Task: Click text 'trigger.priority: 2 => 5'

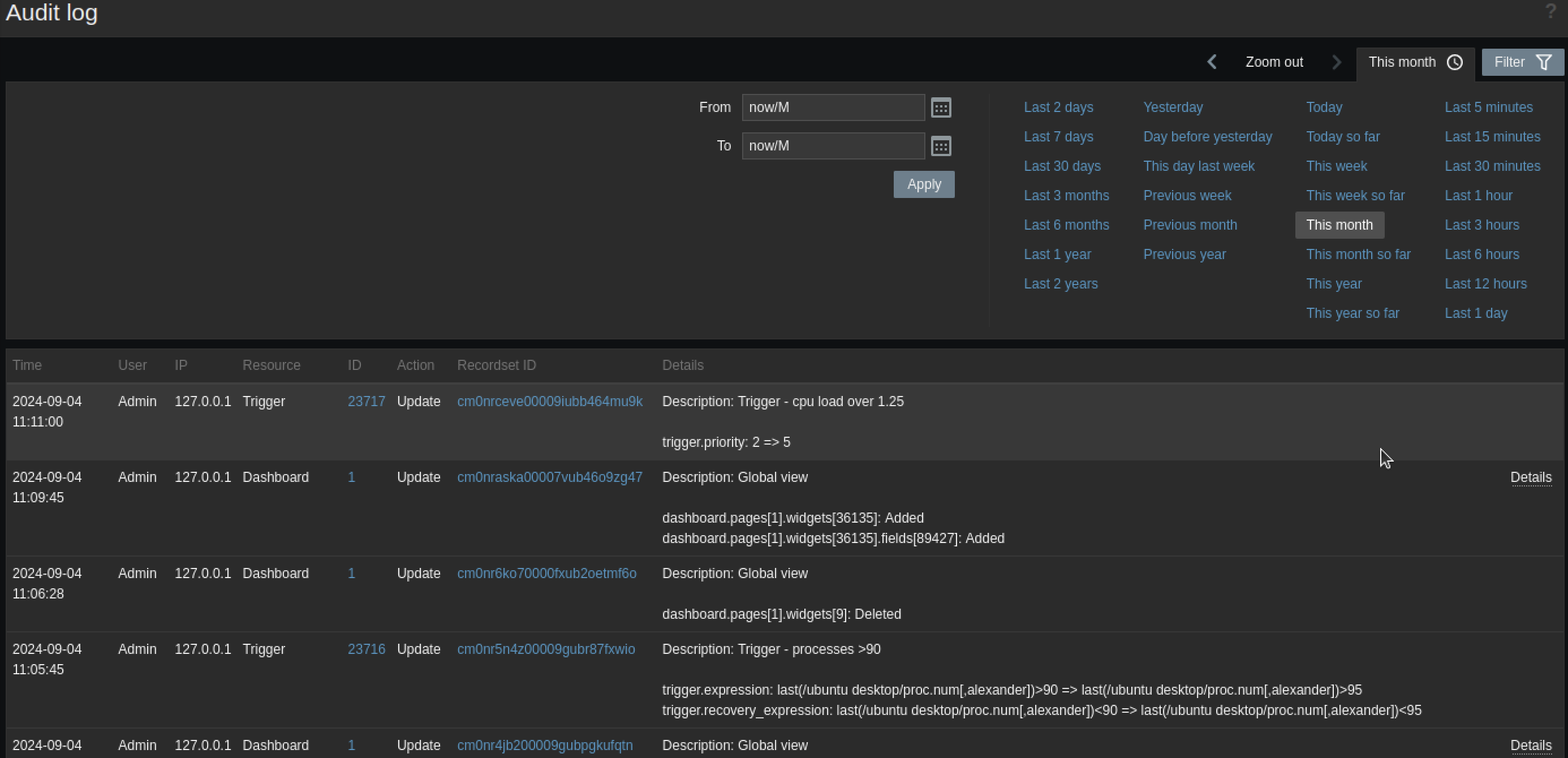Action: tap(726, 442)
